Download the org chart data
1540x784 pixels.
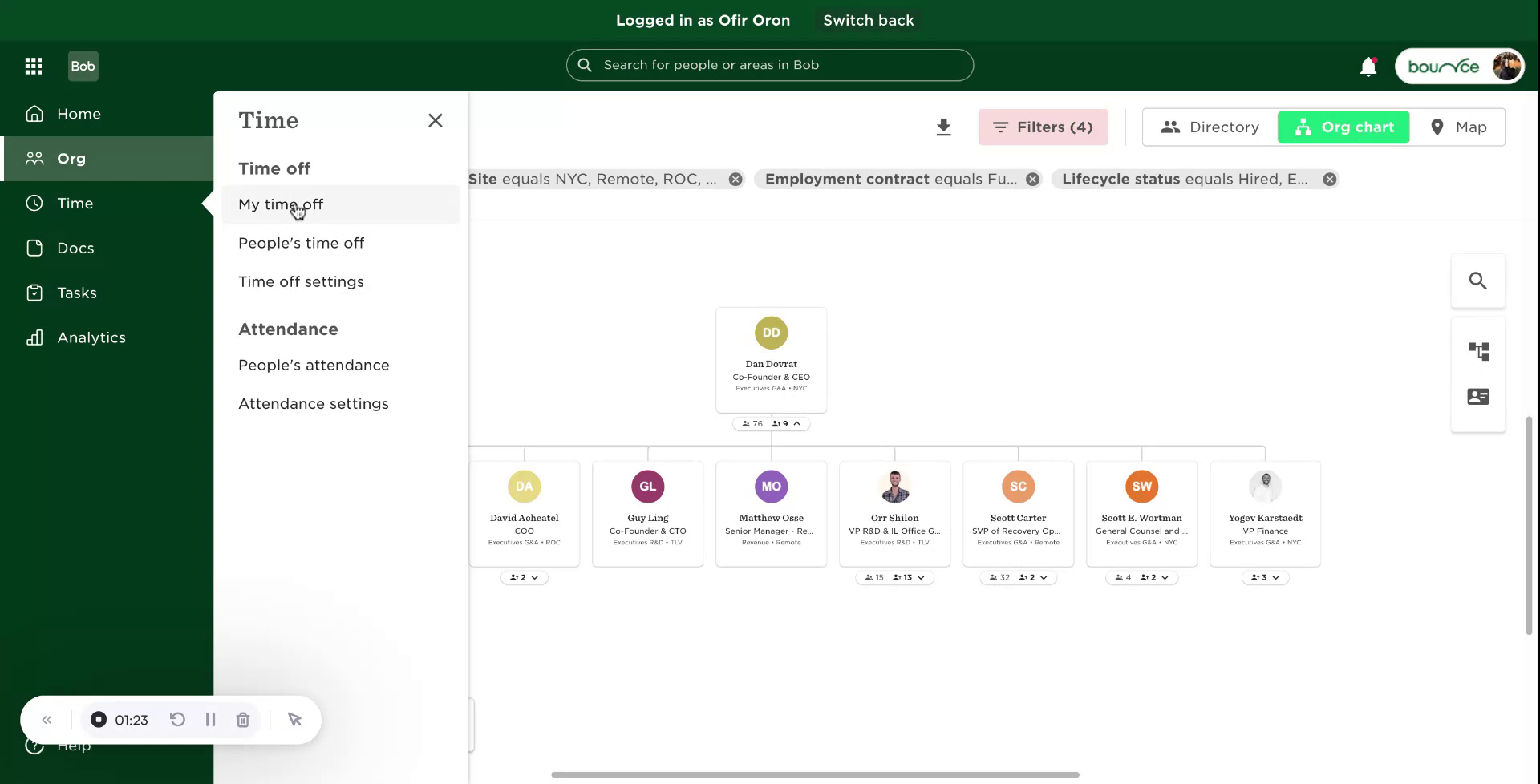[944, 127]
